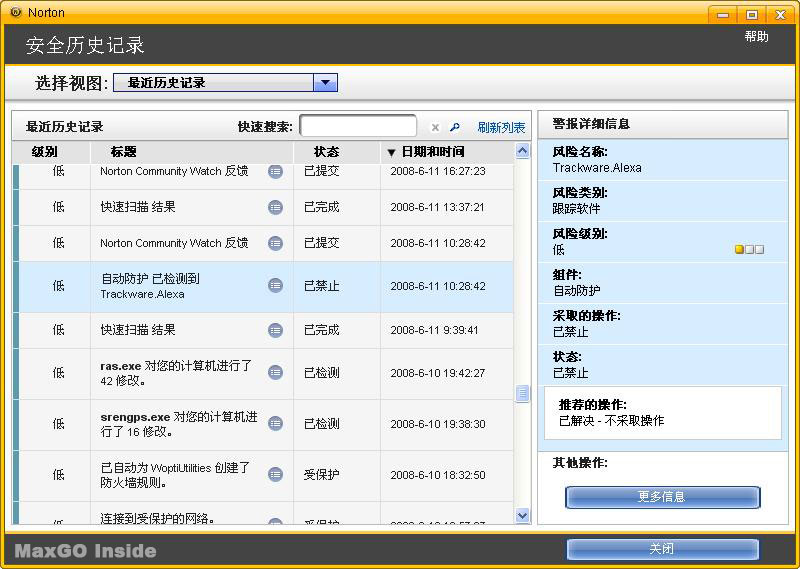Click the 最近历史记录 view combo box

[x=225, y=83]
